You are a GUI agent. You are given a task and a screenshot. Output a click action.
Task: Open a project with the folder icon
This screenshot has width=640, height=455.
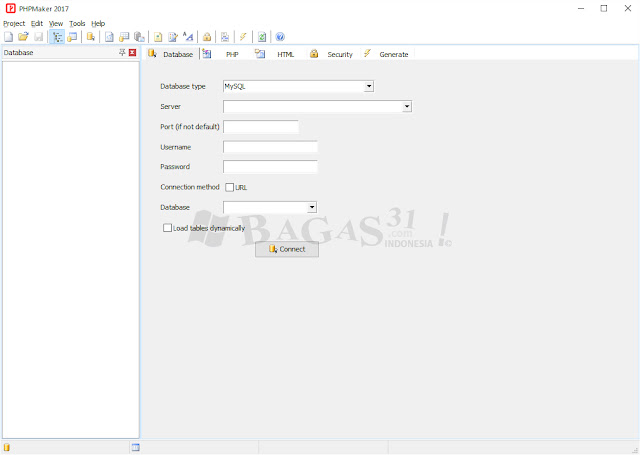(x=23, y=37)
